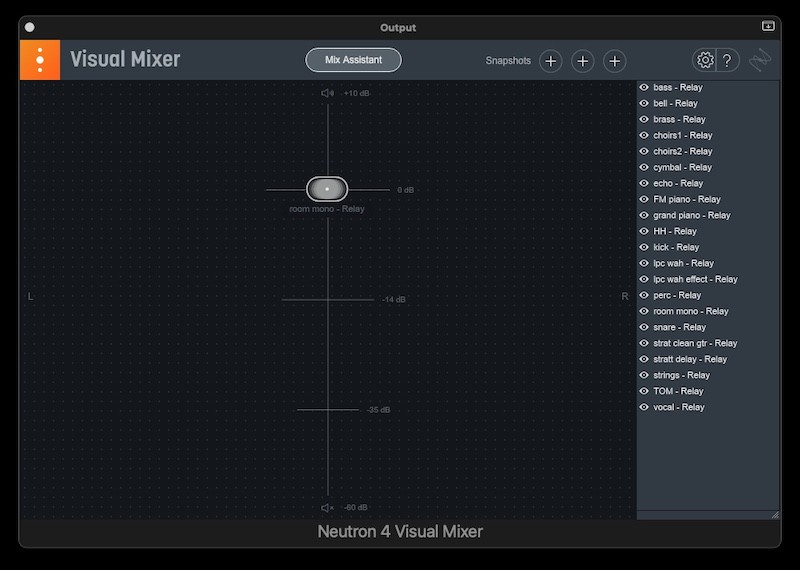Open settings with the gear icon
The width and height of the screenshot is (800, 570).
(x=705, y=60)
